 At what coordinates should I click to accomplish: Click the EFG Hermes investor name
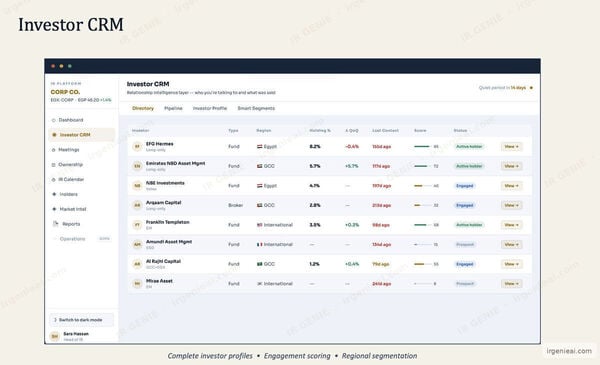pyautogui.click(x=160, y=144)
